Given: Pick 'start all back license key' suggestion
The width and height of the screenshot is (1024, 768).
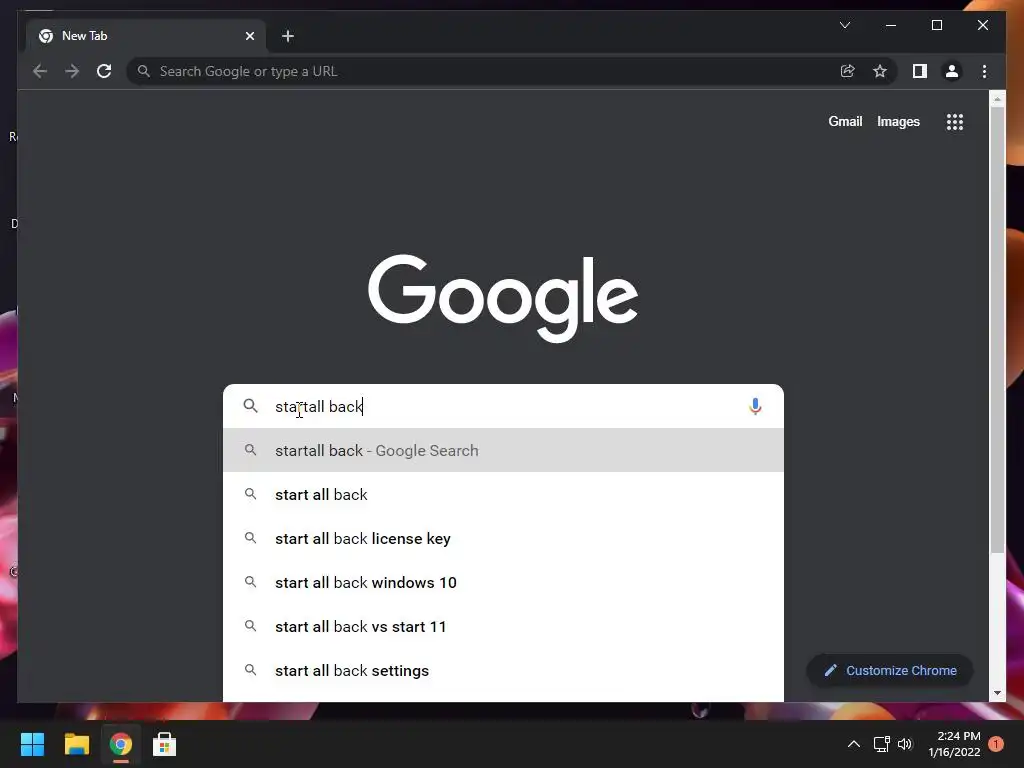Looking at the screenshot, I should click(503, 539).
